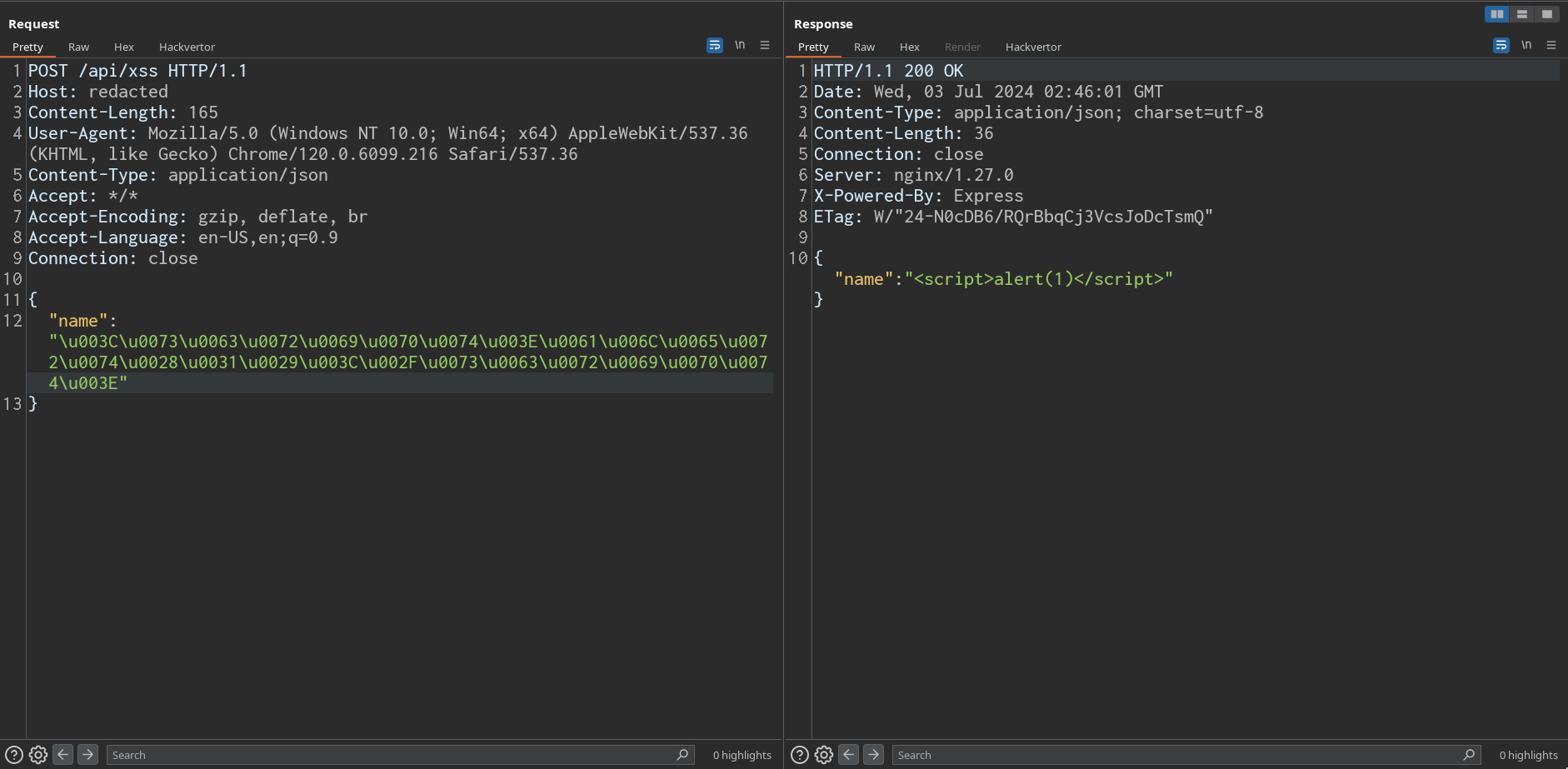Toggle non-printable characters in Request panel
This screenshot has width=1568, height=769.
(x=740, y=46)
